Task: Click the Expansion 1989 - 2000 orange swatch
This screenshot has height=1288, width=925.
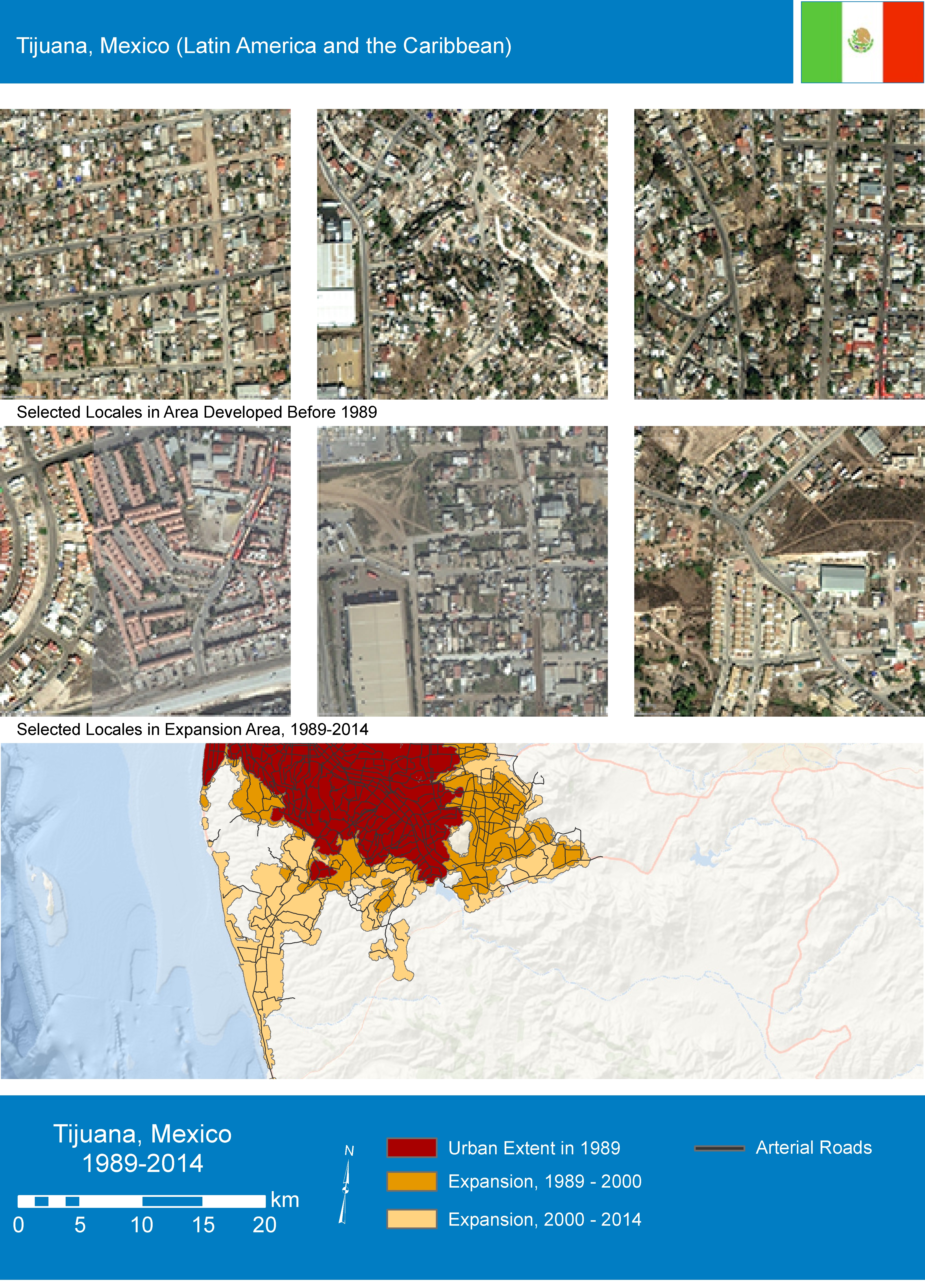Action: pos(411,1181)
